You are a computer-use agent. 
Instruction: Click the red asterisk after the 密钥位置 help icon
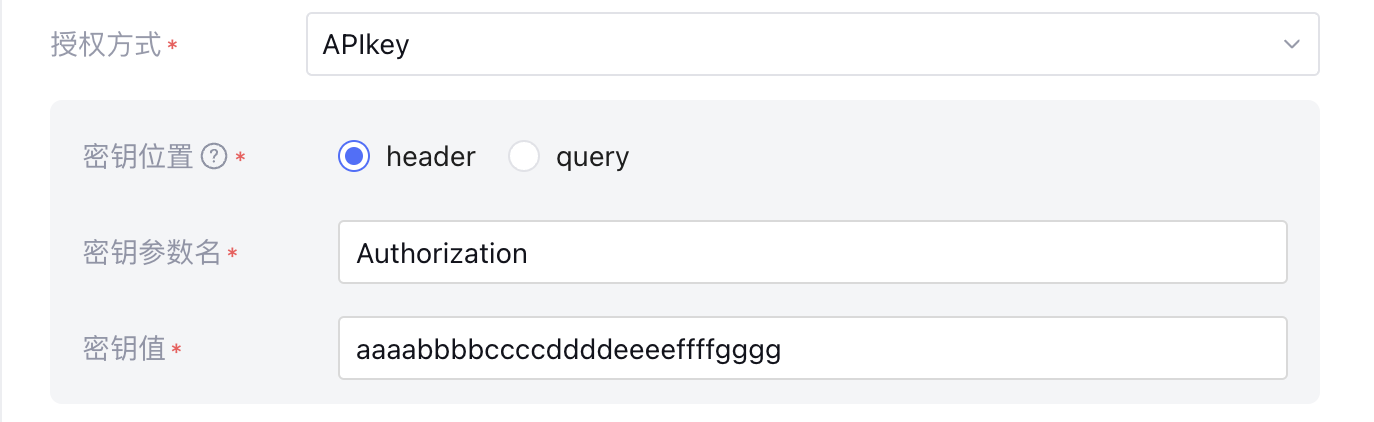pos(240,159)
